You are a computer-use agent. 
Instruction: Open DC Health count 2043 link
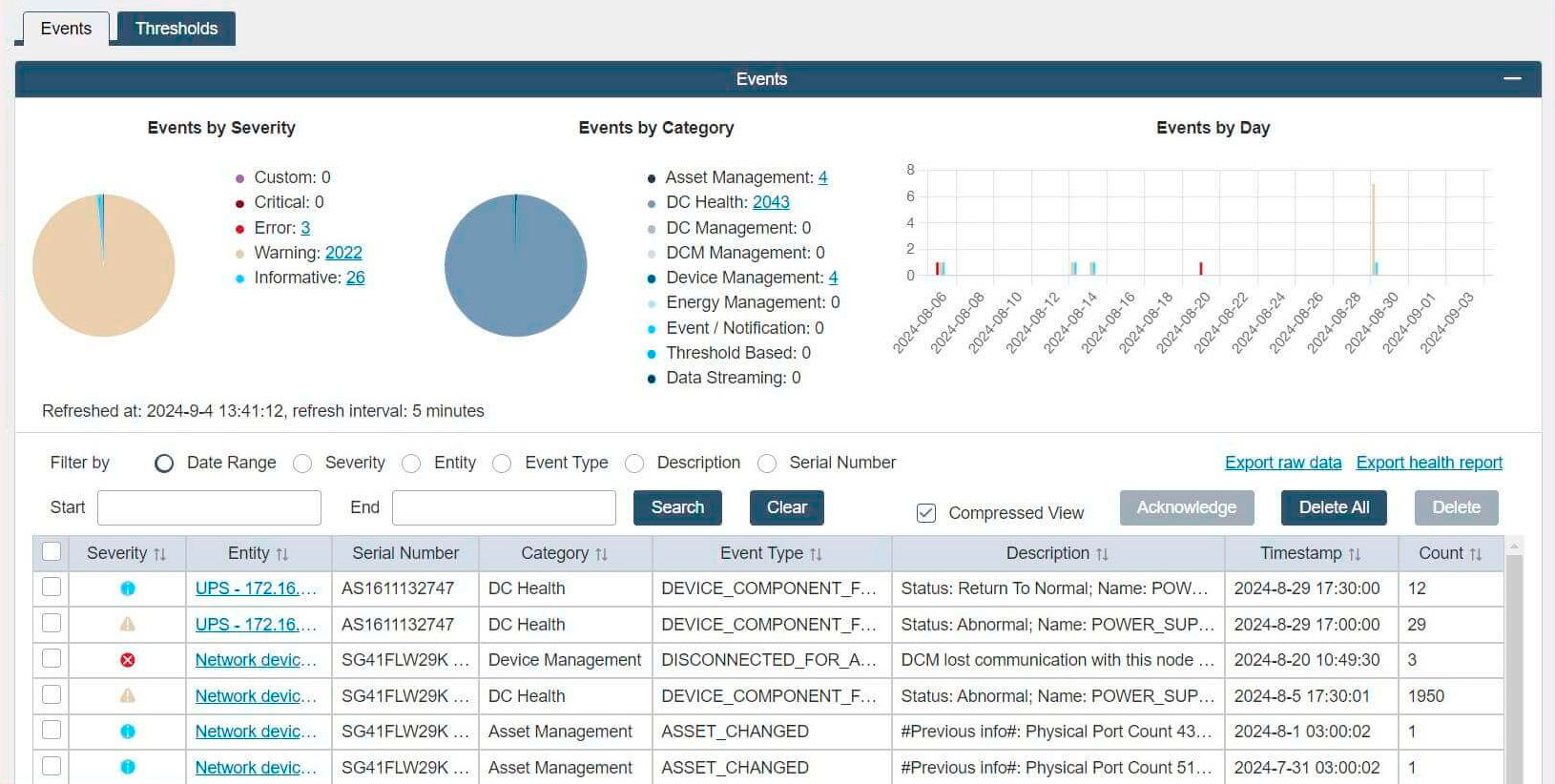pyautogui.click(x=771, y=202)
